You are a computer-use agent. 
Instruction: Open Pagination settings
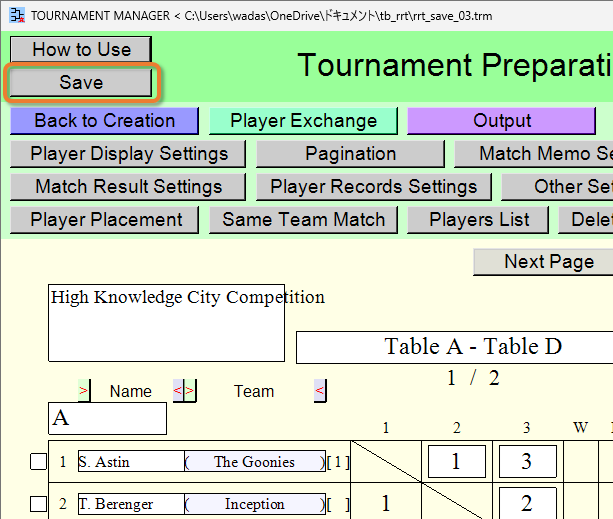pos(350,154)
